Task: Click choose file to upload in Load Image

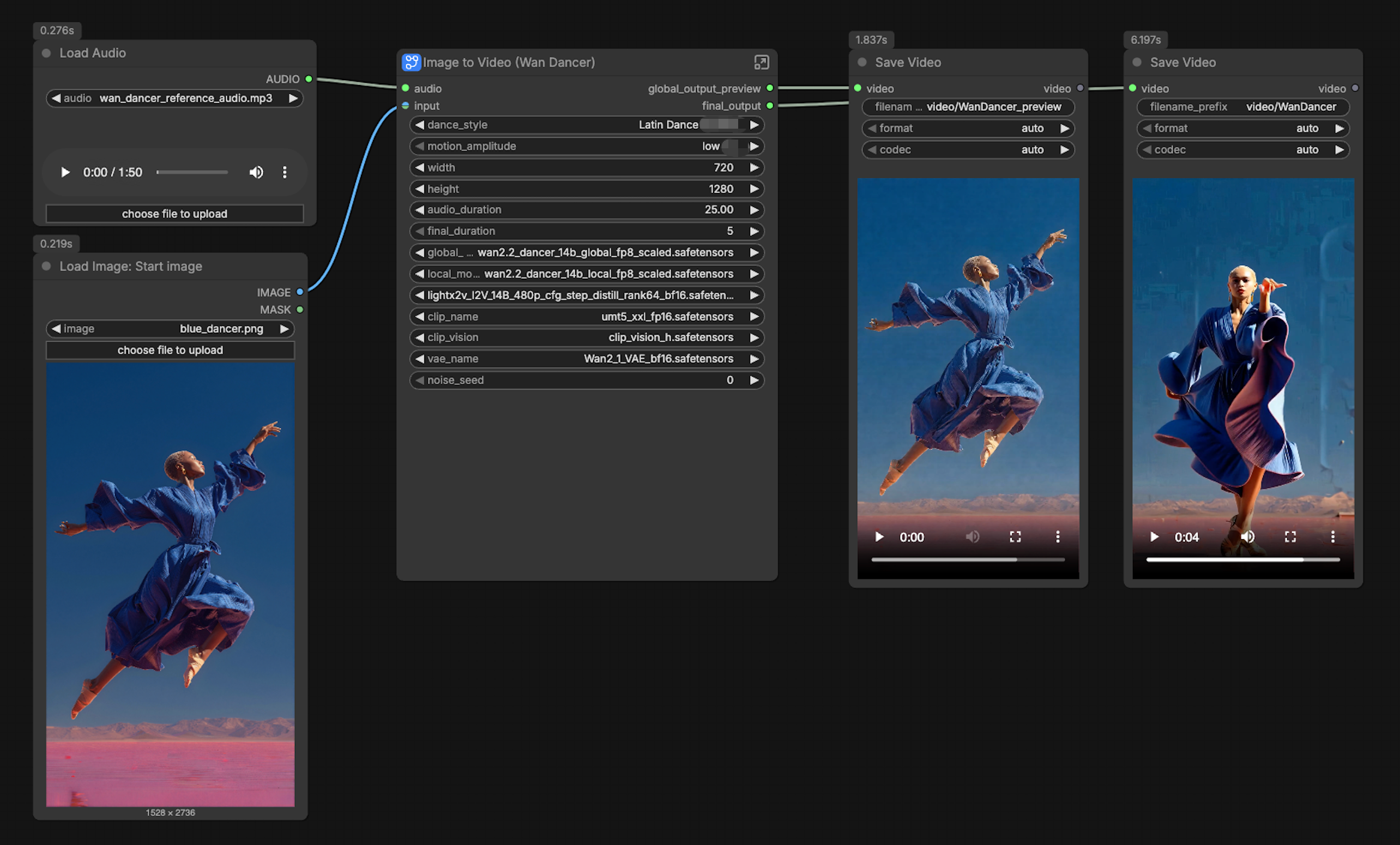Action: click(x=171, y=350)
